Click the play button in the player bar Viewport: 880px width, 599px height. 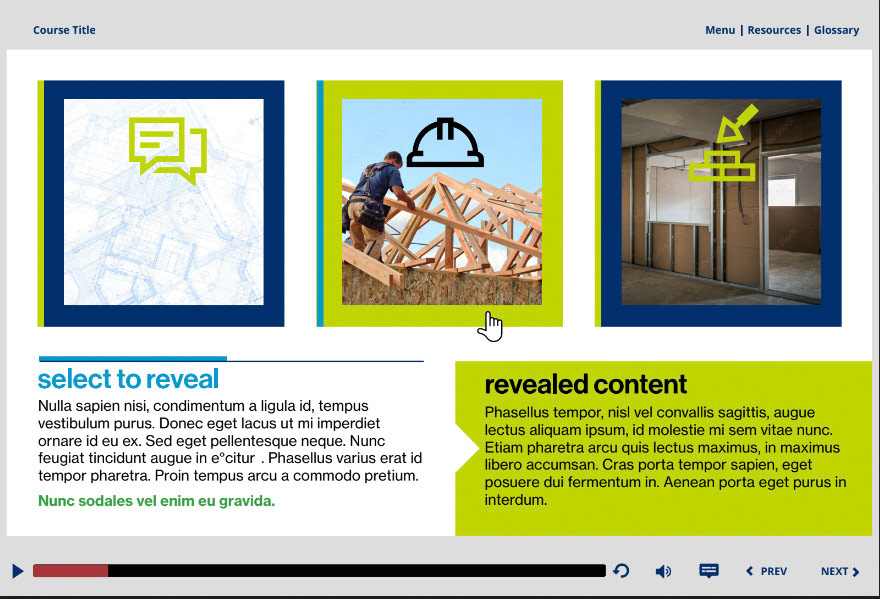18,571
